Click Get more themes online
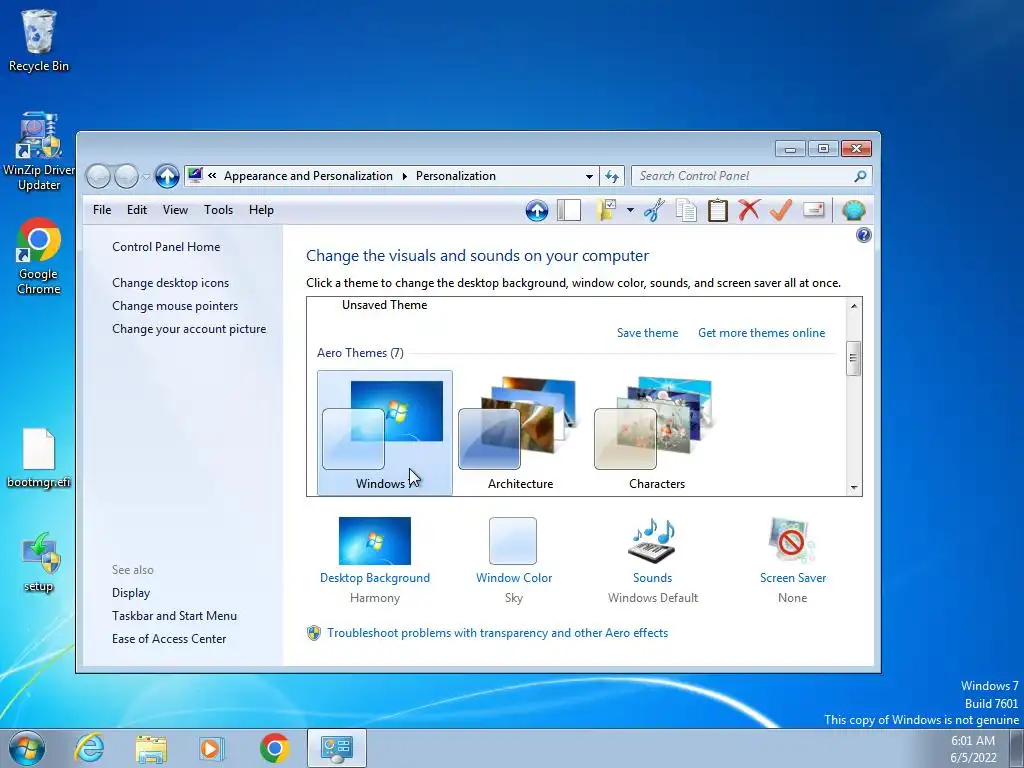The height and width of the screenshot is (768, 1024). point(761,333)
